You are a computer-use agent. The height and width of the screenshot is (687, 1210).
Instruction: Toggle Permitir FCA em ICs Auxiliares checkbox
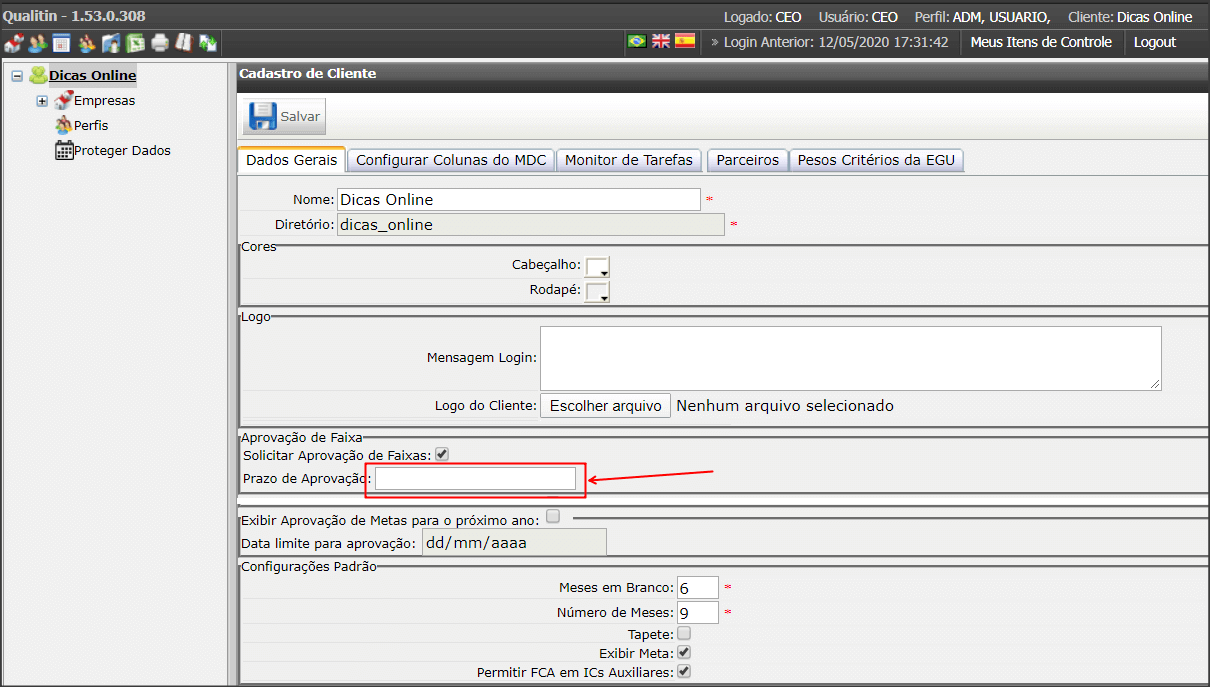[684, 671]
